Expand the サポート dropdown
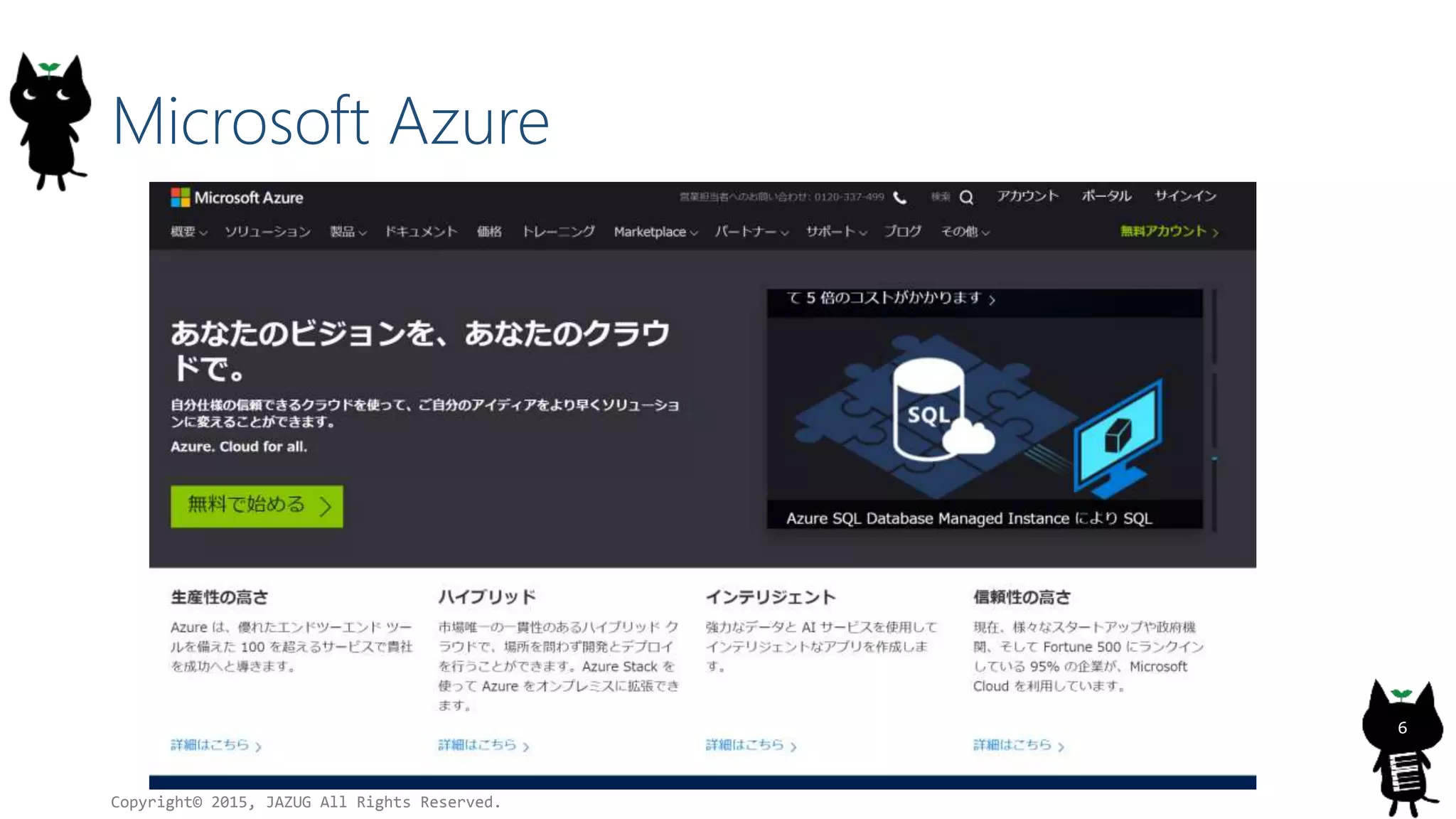The height and width of the screenshot is (819, 1456). [835, 232]
